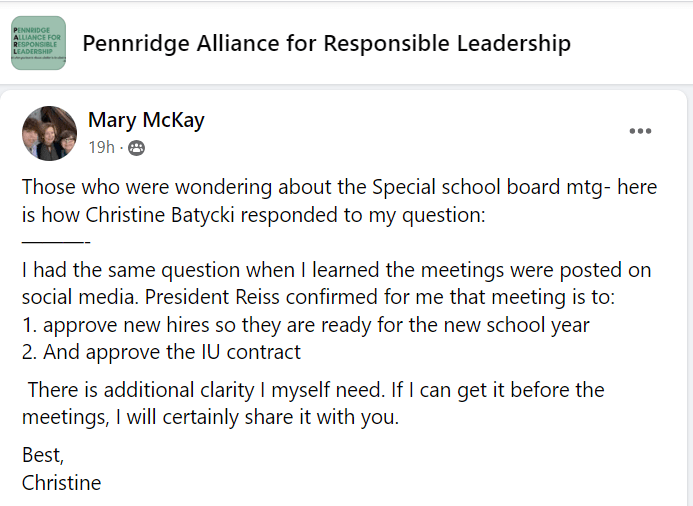Click the group audience icon beside 19h
693x506 pixels.
click(x=136, y=148)
